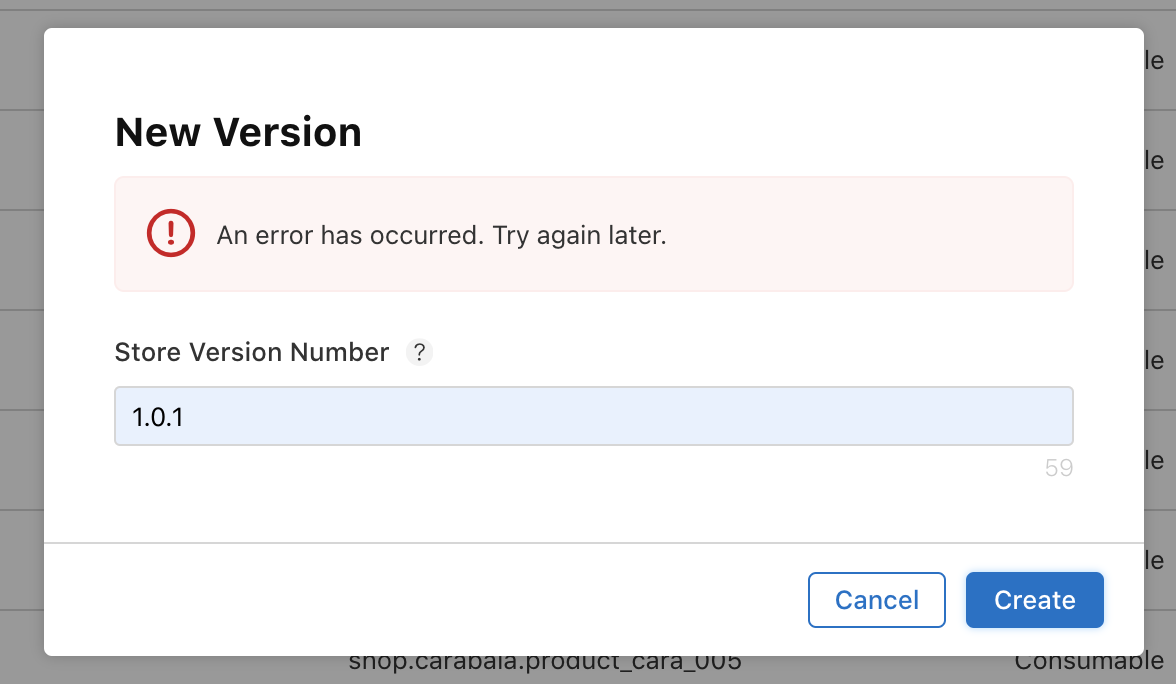The width and height of the screenshot is (1176, 684).
Task: Click empty dialog footer area left of Cancel
Action: 420,600
